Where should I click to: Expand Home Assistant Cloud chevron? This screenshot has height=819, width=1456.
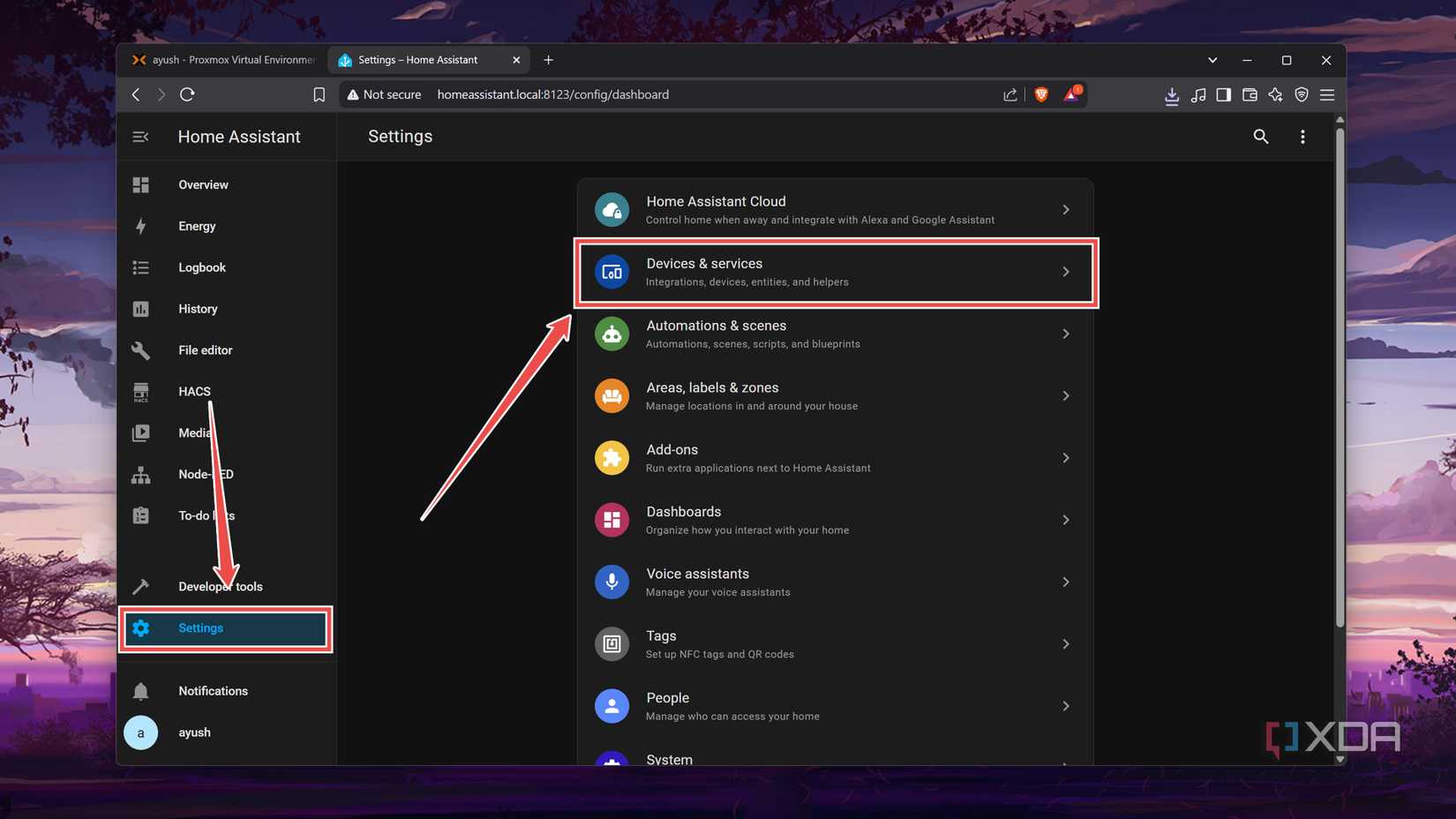click(1066, 210)
